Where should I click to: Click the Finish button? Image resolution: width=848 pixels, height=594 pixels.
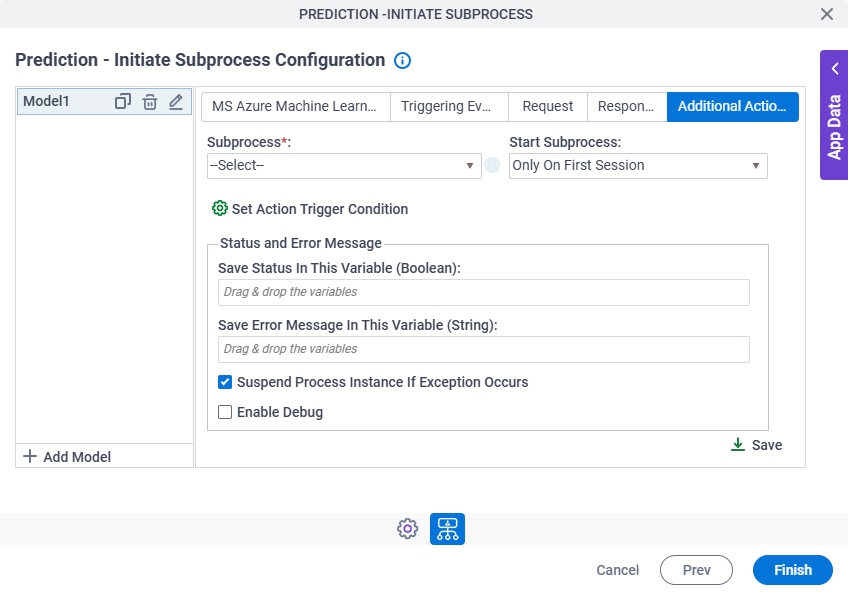pos(793,570)
